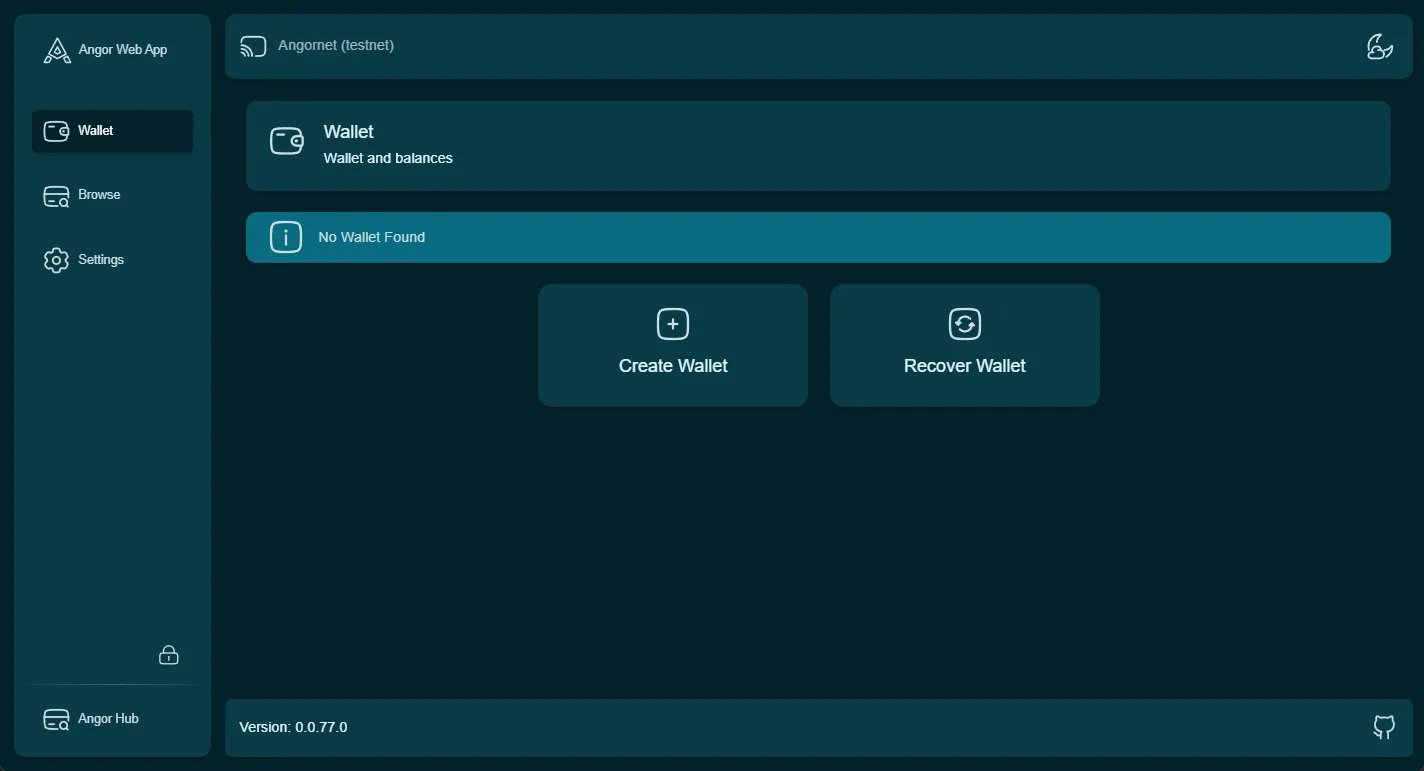Viewport: 1424px width, 771px height.
Task: Click the 'Angor Web App' title text
Action: (123, 50)
